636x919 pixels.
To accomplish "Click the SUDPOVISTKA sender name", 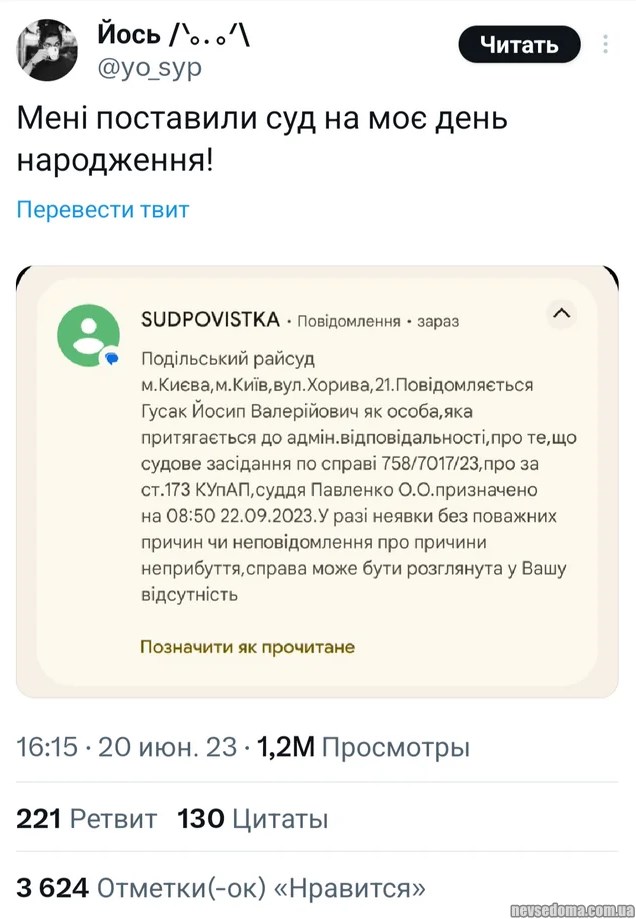I will click(210, 320).
